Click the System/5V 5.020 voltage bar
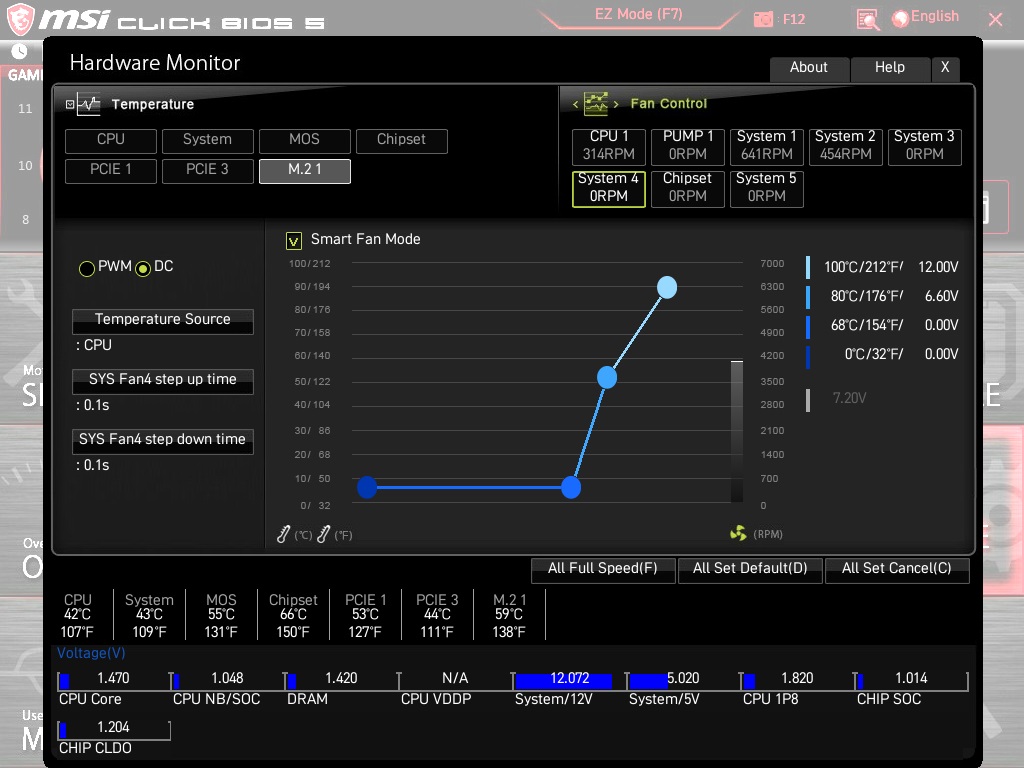The width and height of the screenshot is (1024, 768). point(683,680)
